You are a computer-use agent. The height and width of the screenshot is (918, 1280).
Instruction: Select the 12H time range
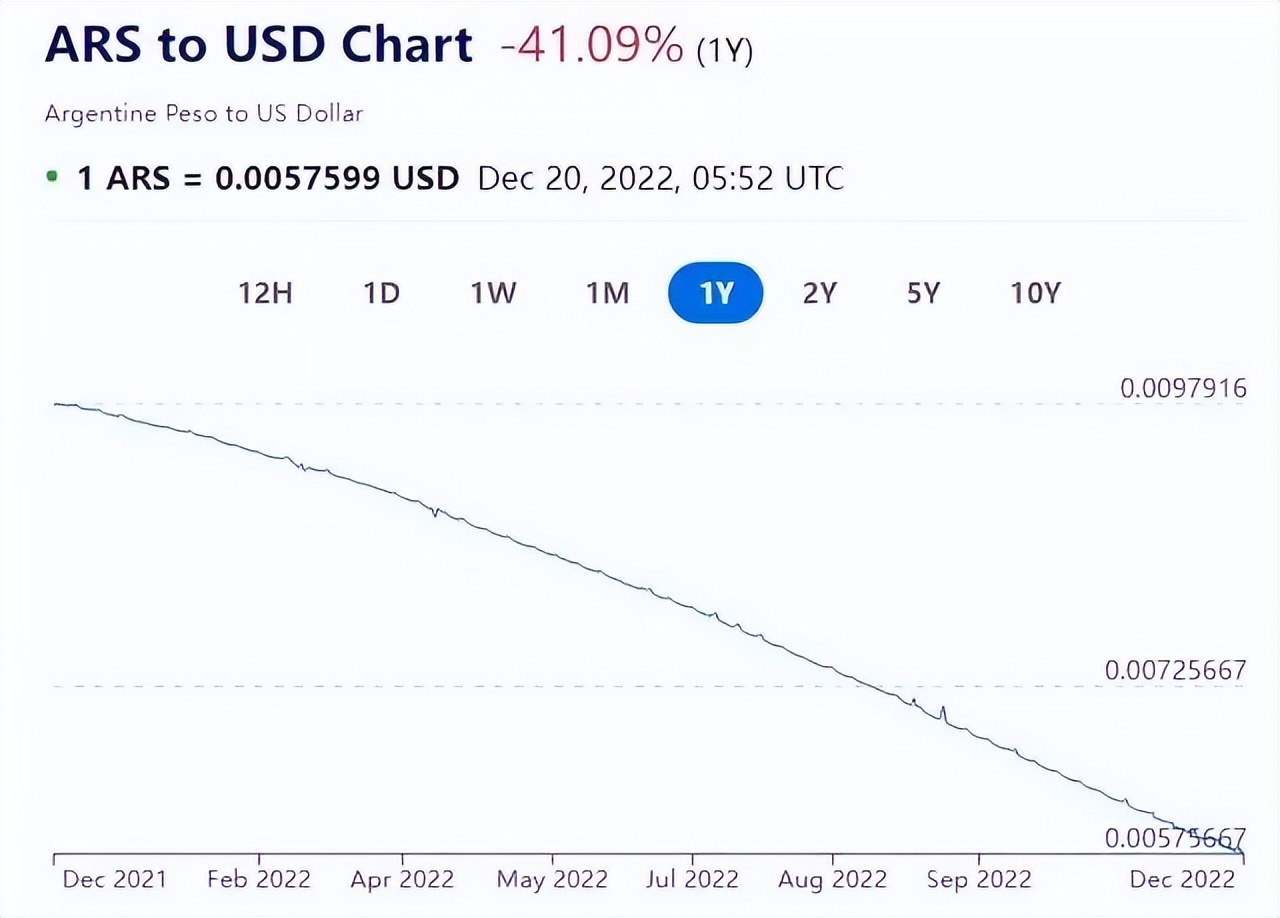click(264, 293)
